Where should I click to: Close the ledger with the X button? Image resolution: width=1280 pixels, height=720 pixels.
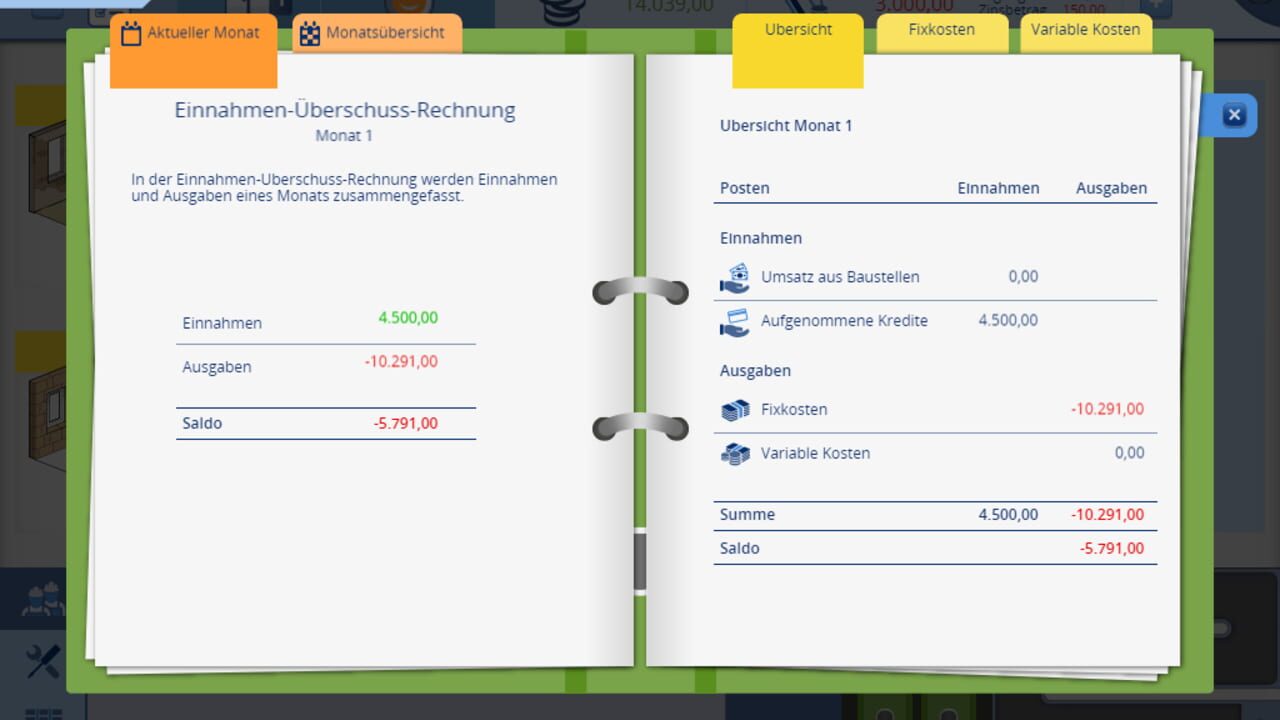coord(1234,115)
